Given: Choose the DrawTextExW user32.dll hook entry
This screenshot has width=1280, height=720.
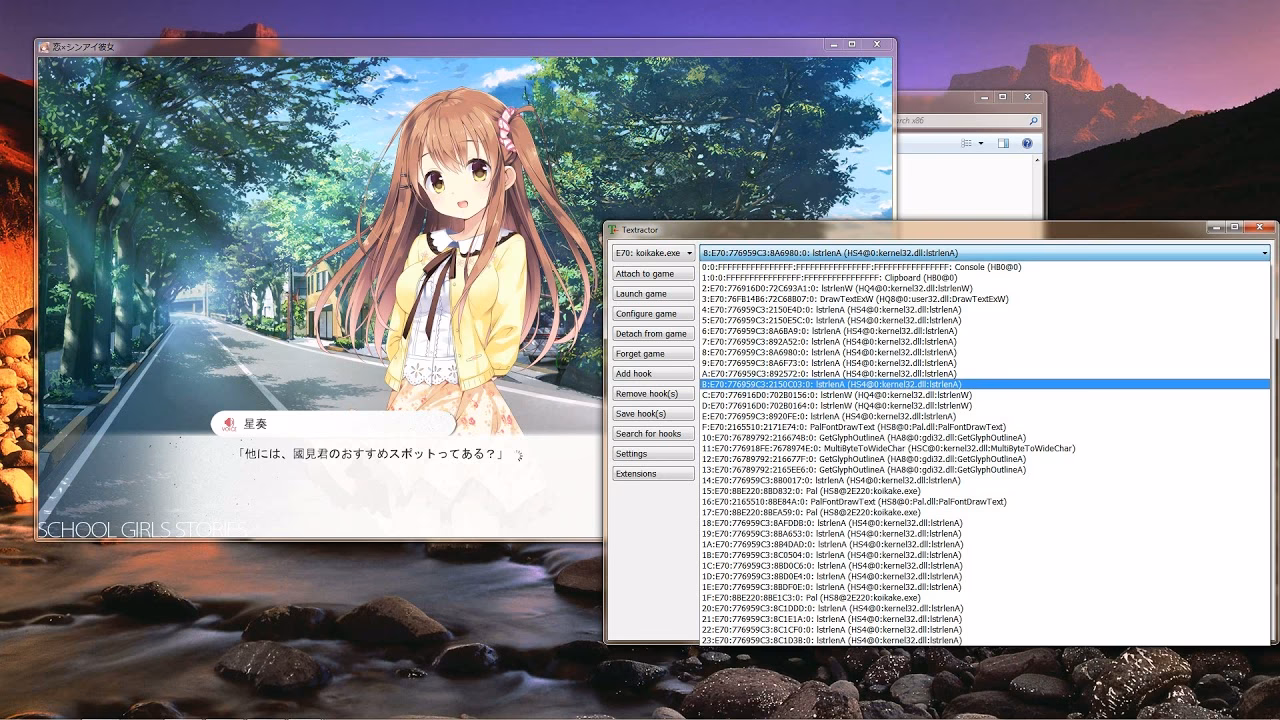Looking at the screenshot, I should coord(985,299).
